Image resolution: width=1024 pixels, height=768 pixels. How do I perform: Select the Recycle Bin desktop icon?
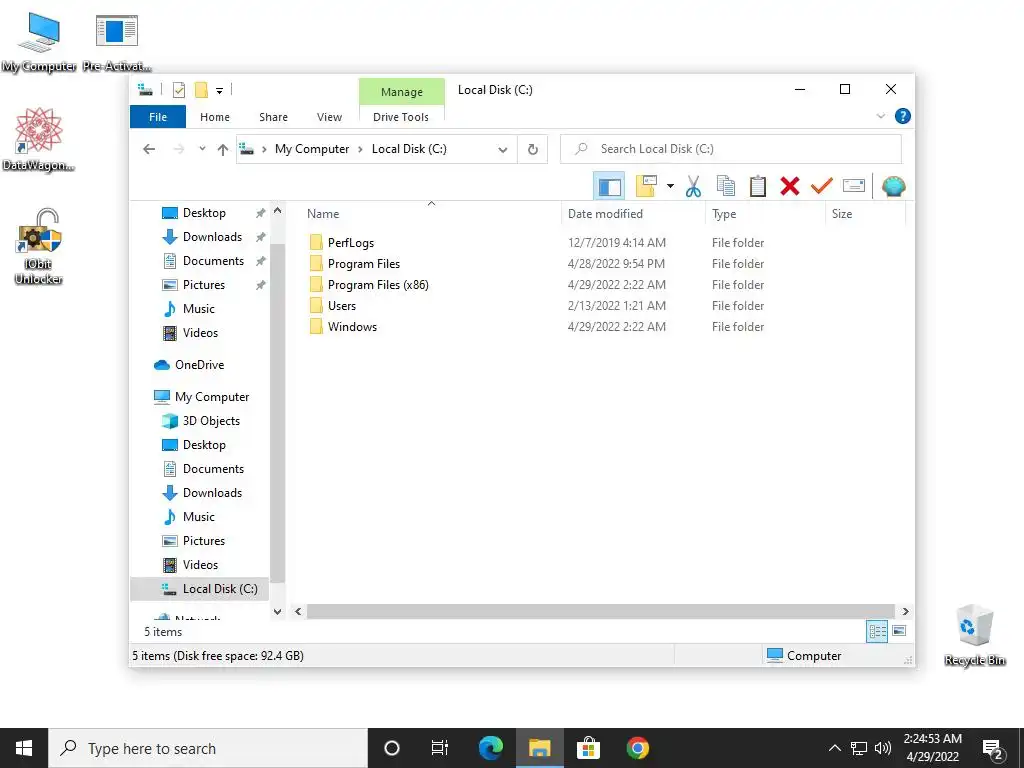click(975, 635)
